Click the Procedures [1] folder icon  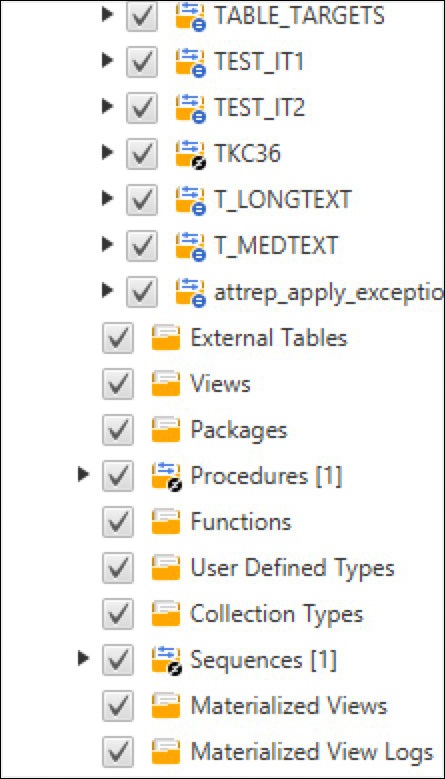point(167,476)
